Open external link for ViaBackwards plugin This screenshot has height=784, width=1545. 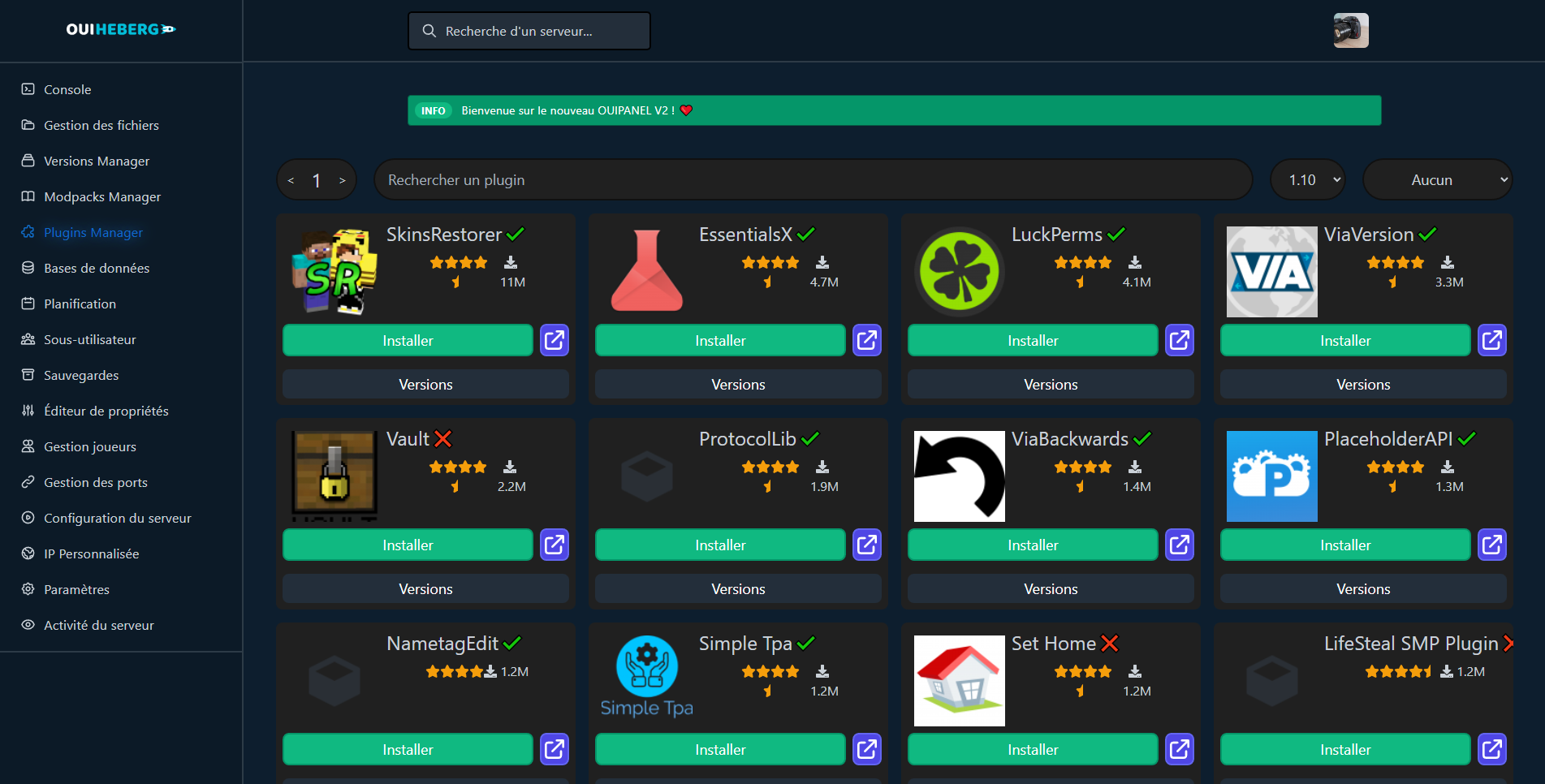coord(1180,545)
